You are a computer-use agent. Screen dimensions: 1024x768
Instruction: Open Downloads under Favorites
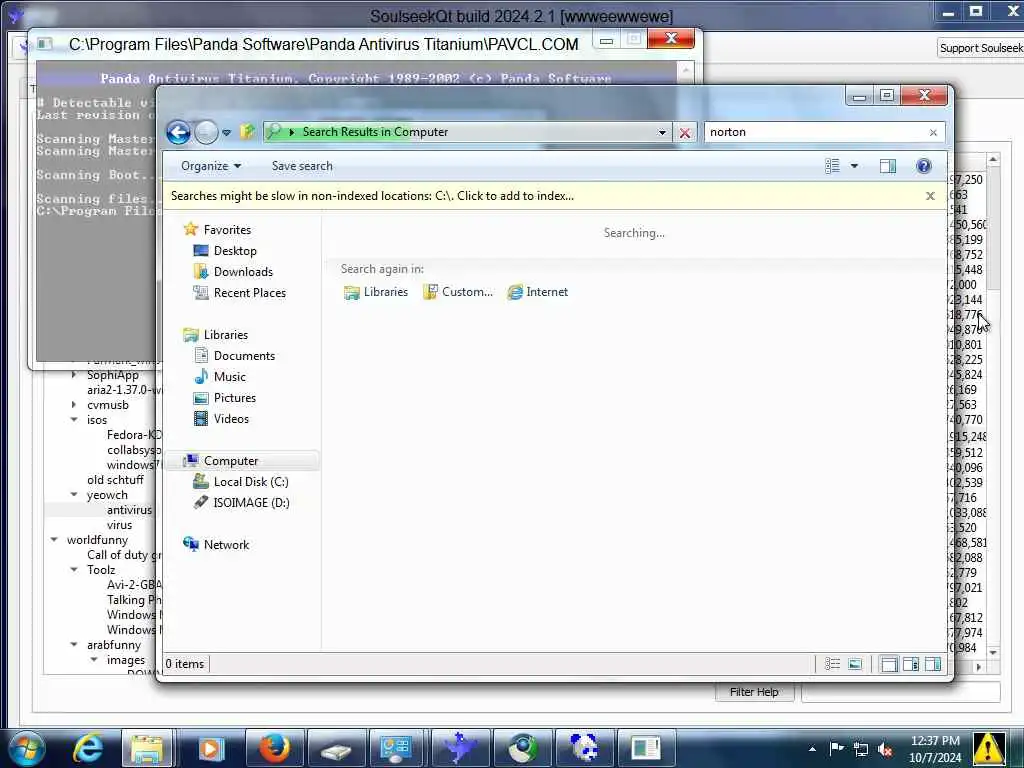pyautogui.click(x=242, y=272)
